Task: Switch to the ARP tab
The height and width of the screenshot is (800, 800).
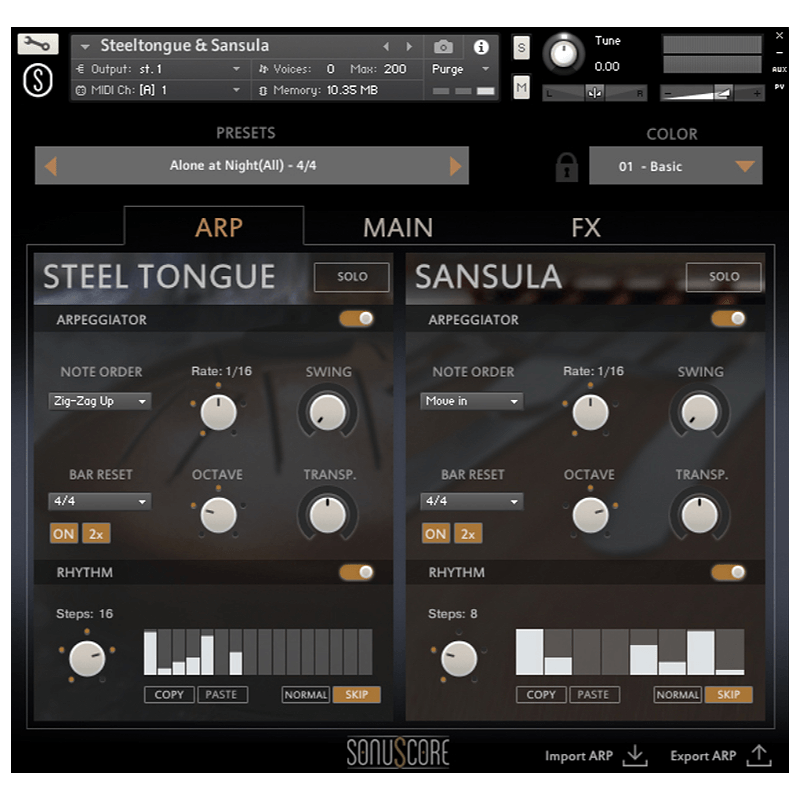Action: click(218, 228)
